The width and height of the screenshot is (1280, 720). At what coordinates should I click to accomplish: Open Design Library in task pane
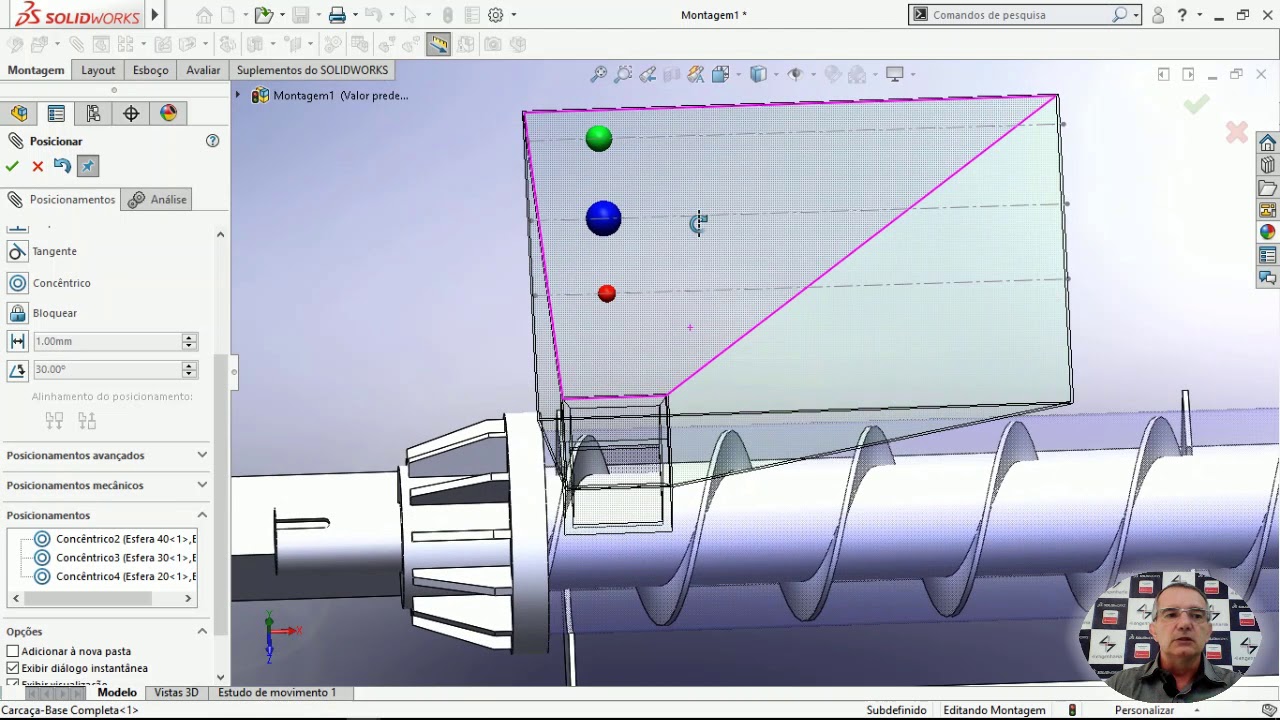pos(1267,165)
